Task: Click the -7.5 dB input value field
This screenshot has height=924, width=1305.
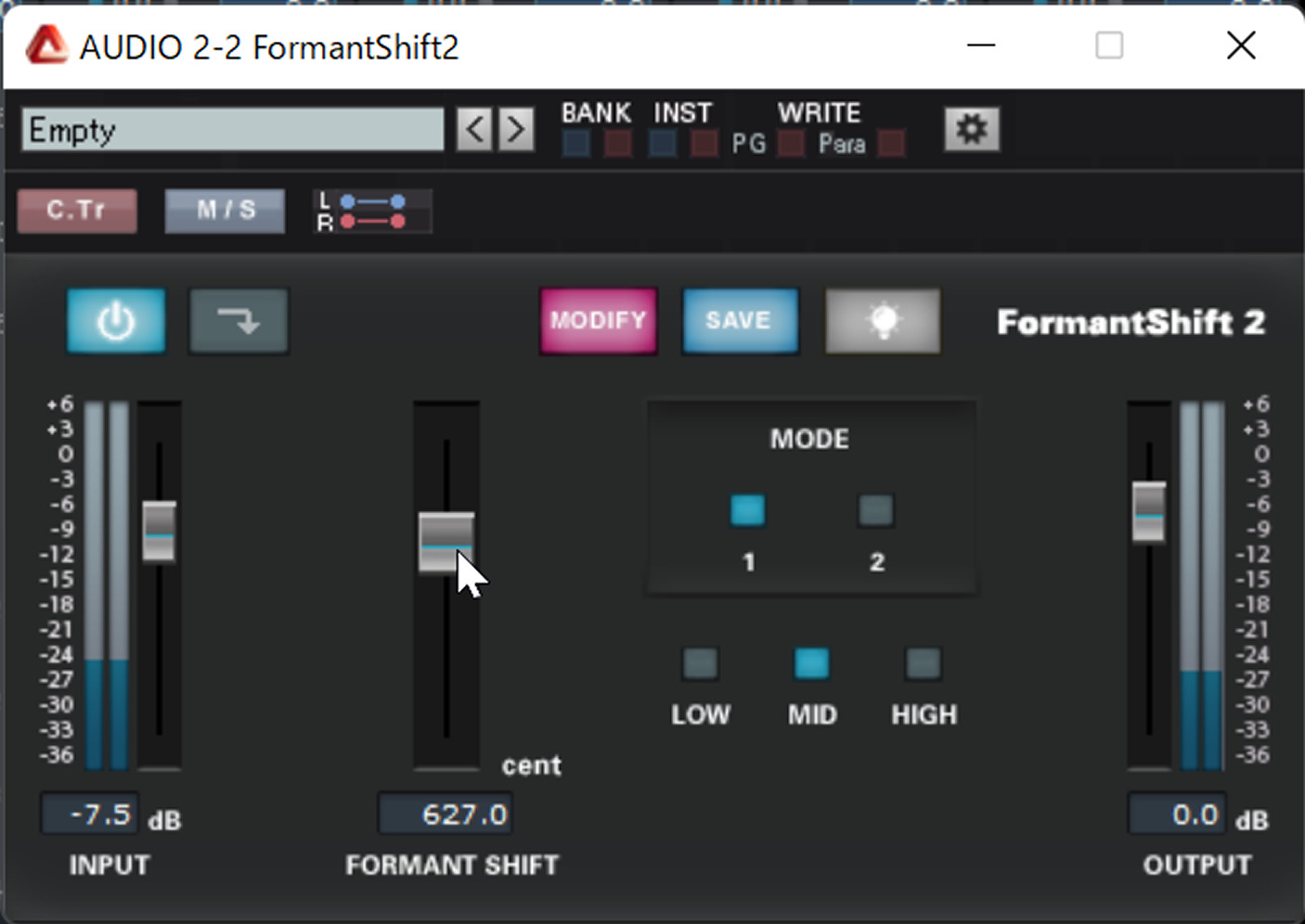Action: point(90,815)
